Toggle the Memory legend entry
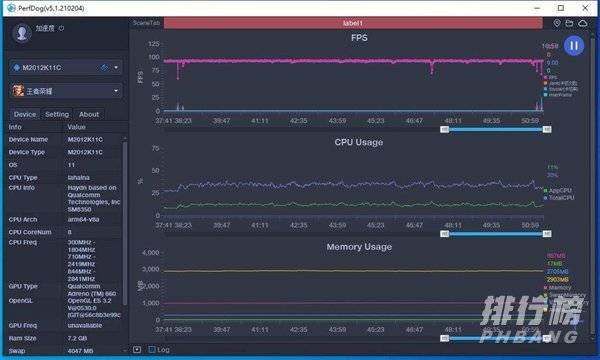Screen dimensions: 600x360 (x=557, y=288)
